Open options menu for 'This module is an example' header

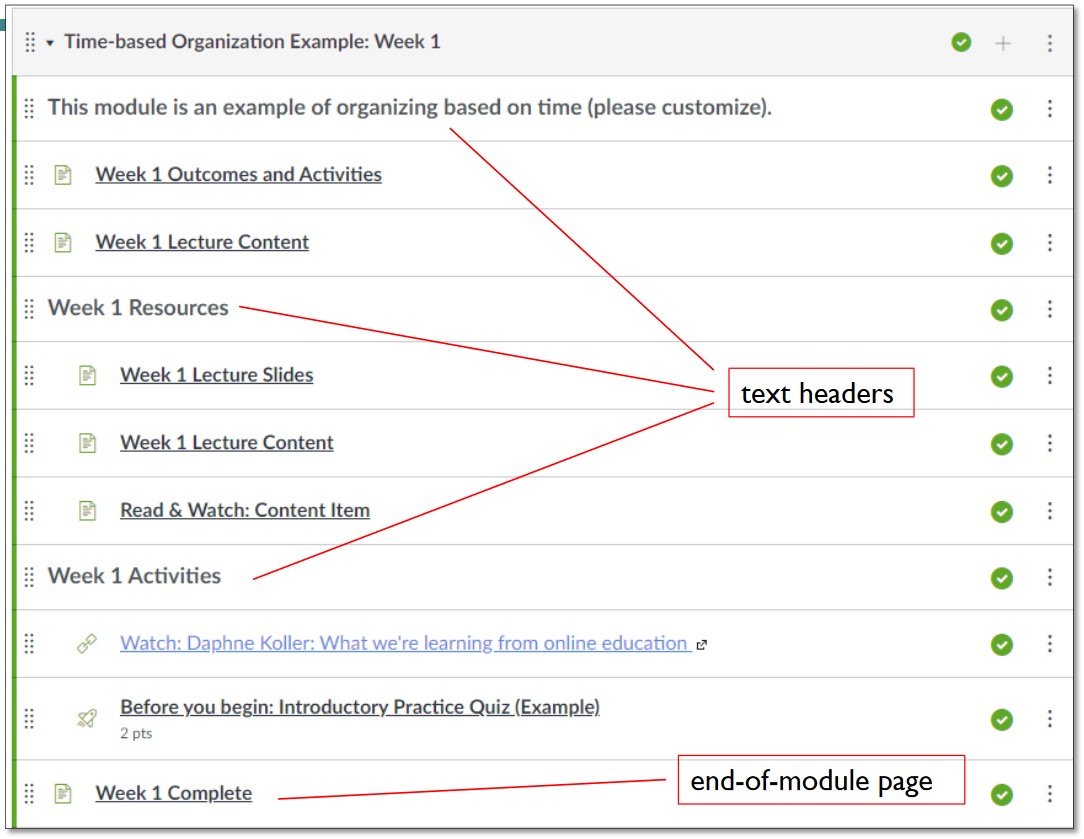click(x=1049, y=109)
